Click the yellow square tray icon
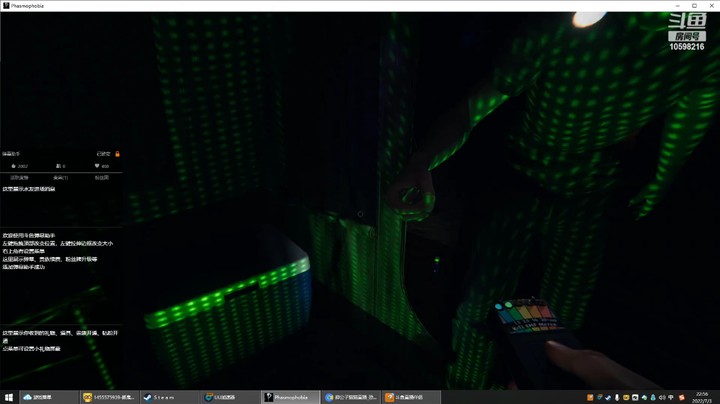Viewport: 720px width, 404px height. tap(626, 398)
